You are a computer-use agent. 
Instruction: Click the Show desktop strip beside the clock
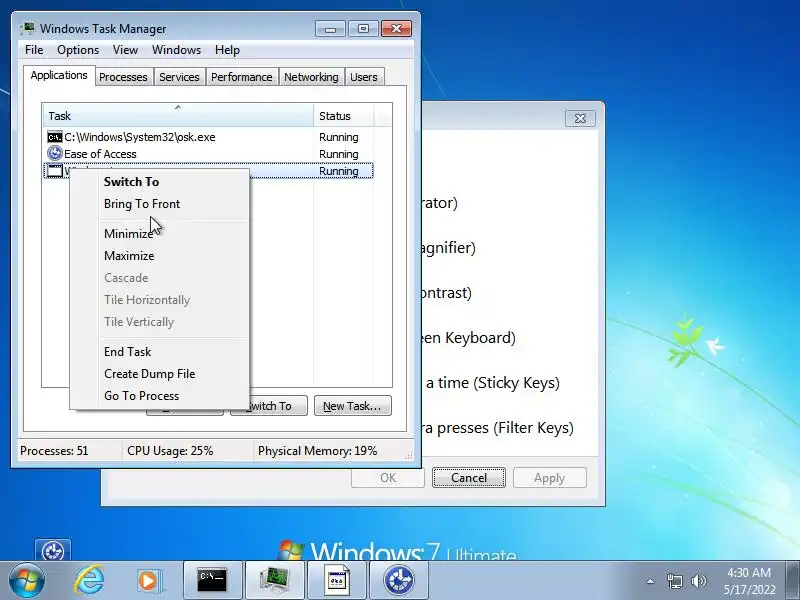pyautogui.click(x=793, y=581)
